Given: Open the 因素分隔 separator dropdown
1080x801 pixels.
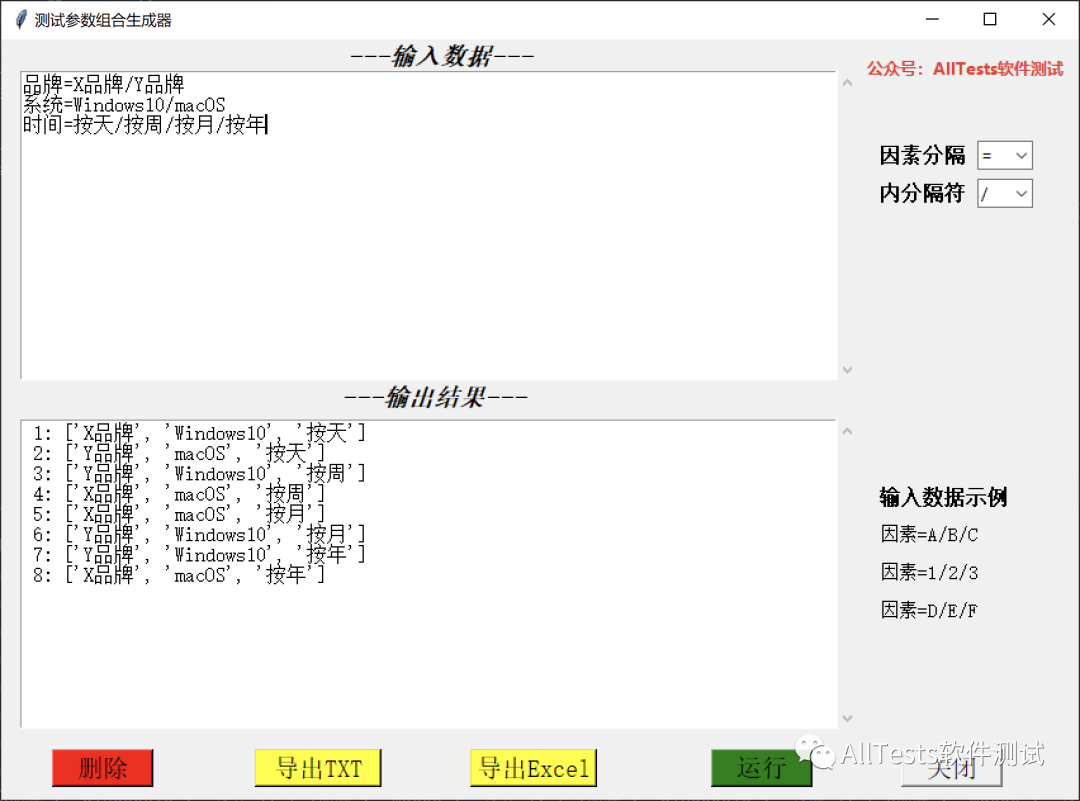Looking at the screenshot, I should (1022, 155).
